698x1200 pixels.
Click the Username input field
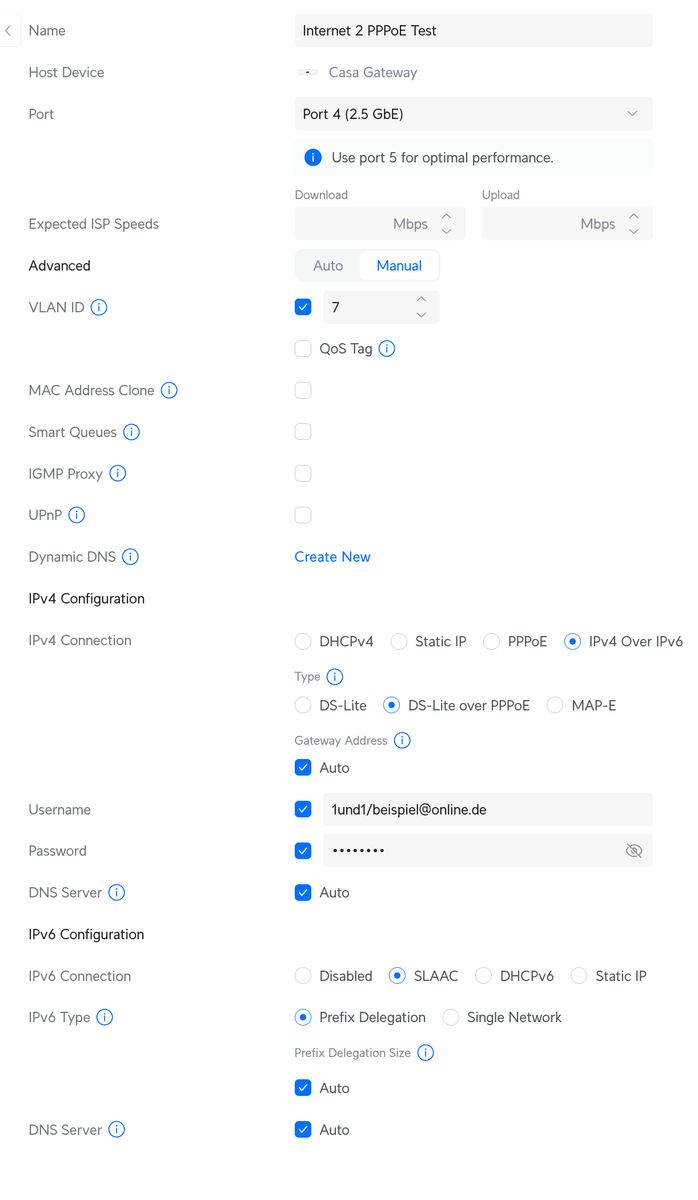pyautogui.click(x=487, y=810)
